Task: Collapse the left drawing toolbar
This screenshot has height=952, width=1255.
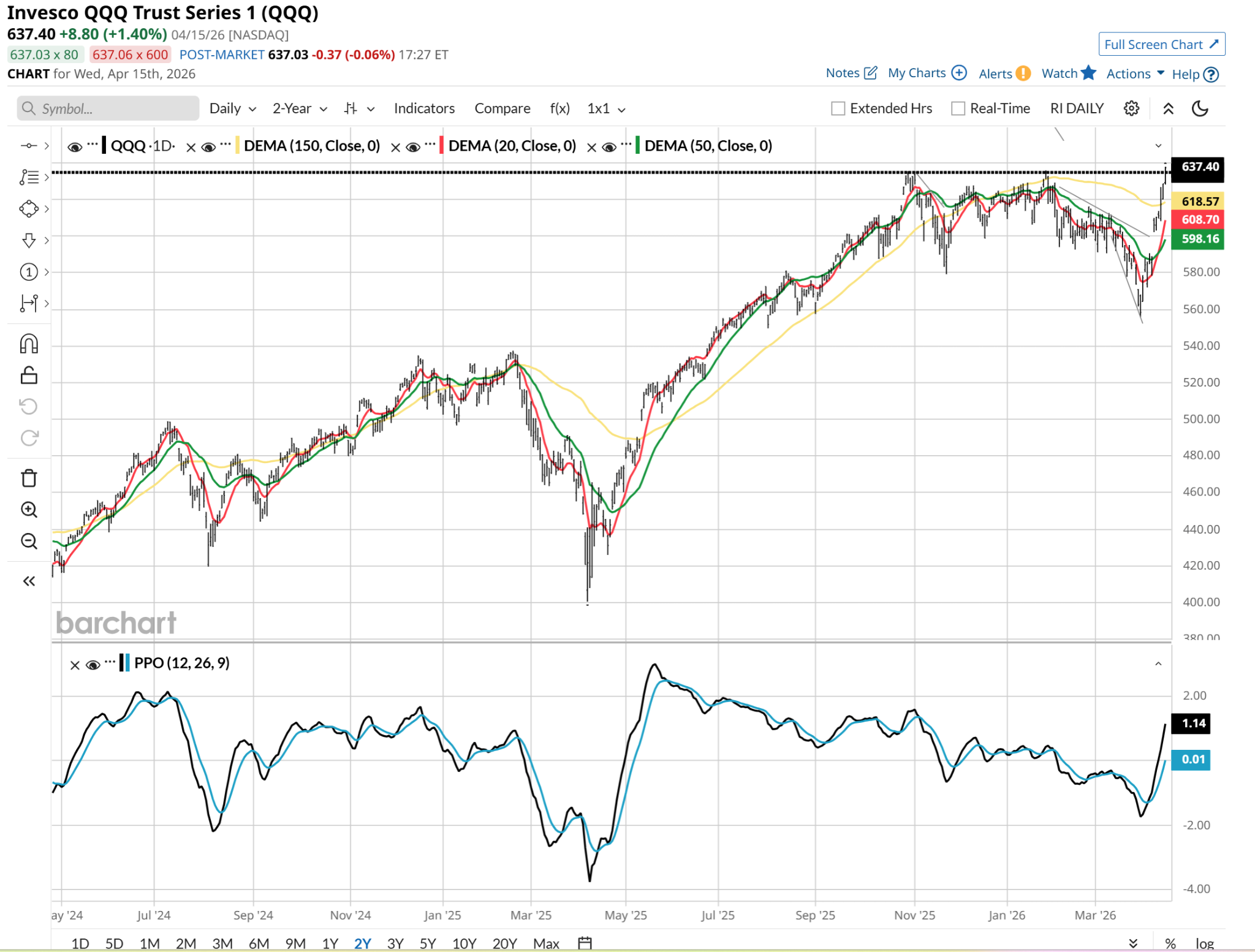Action: click(x=29, y=581)
